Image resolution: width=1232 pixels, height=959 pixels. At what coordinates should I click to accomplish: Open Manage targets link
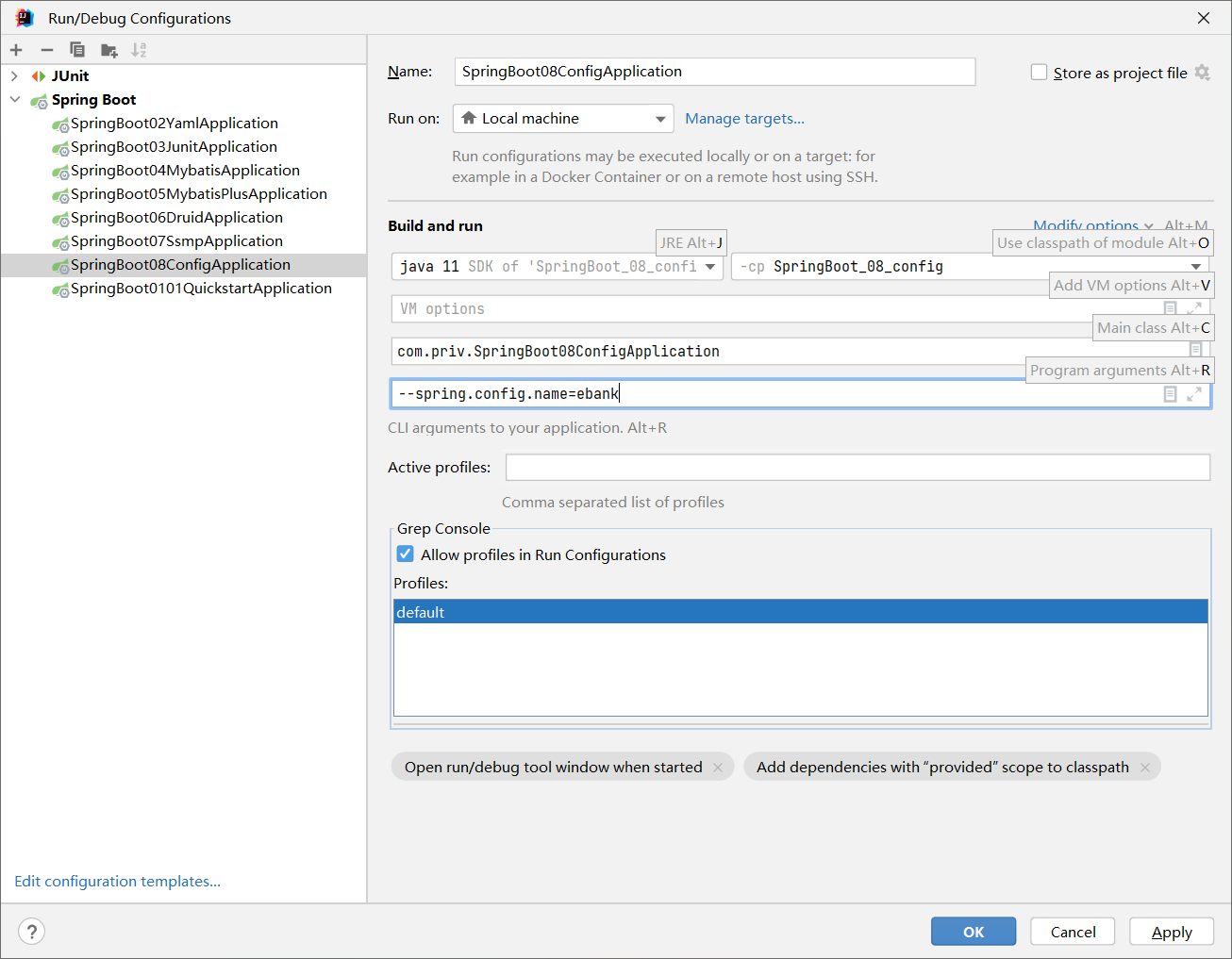(744, 119)
